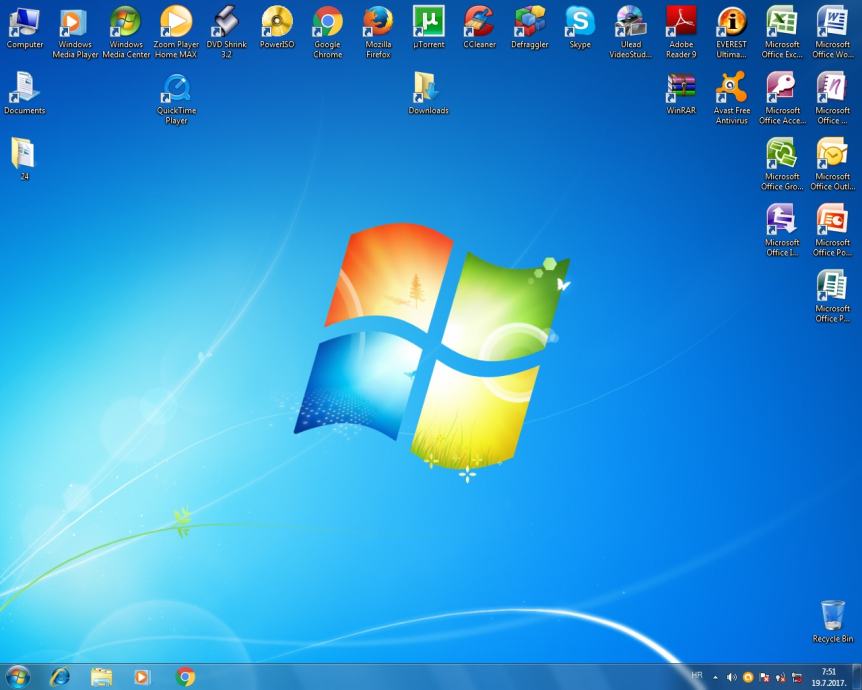Click the µTorrent desktop shortcut
The image size is (862, 690).
pos(428,22)
